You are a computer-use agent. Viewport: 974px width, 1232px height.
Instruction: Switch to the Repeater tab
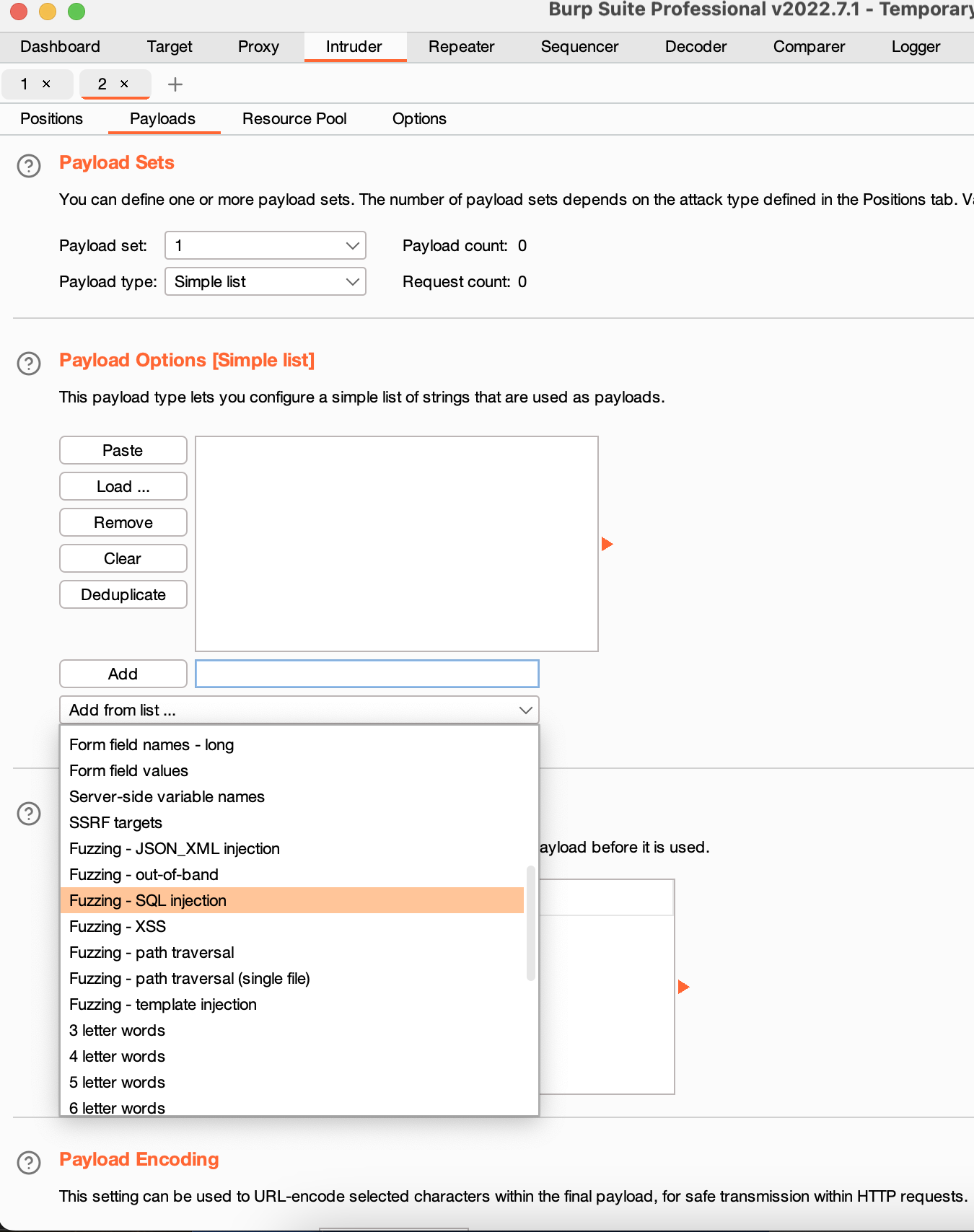point(462,47)
